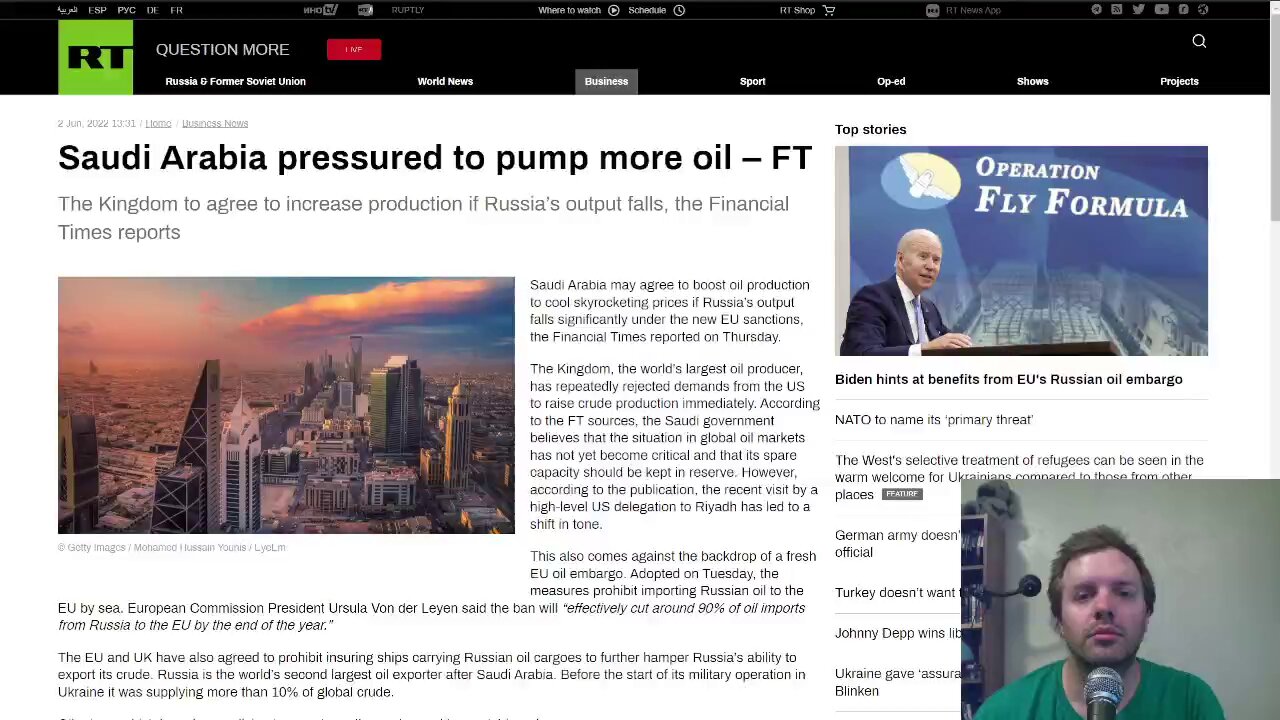Image resolution: width=1280 pixels, height=720 pixels.
Task: Click the 2 Jun, 2022 13:31 timestamp
Action: point(96,123)
